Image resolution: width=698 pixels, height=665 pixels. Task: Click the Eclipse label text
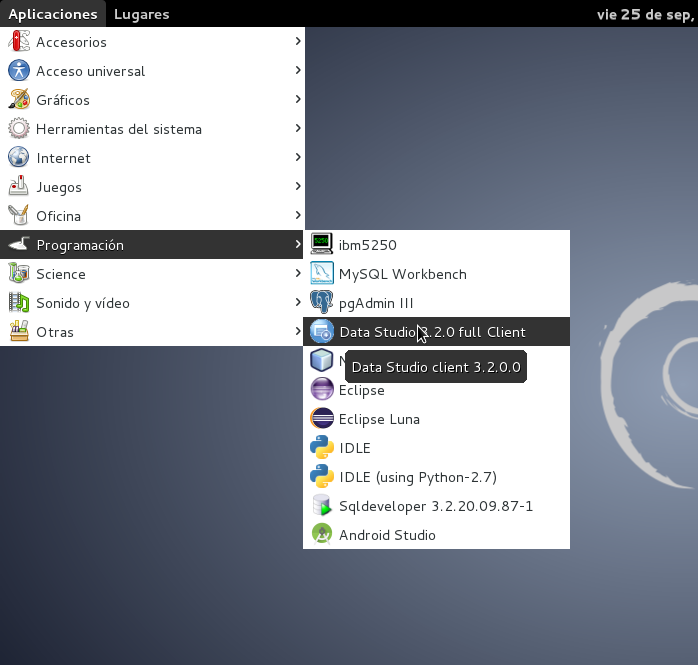point(361,390)
